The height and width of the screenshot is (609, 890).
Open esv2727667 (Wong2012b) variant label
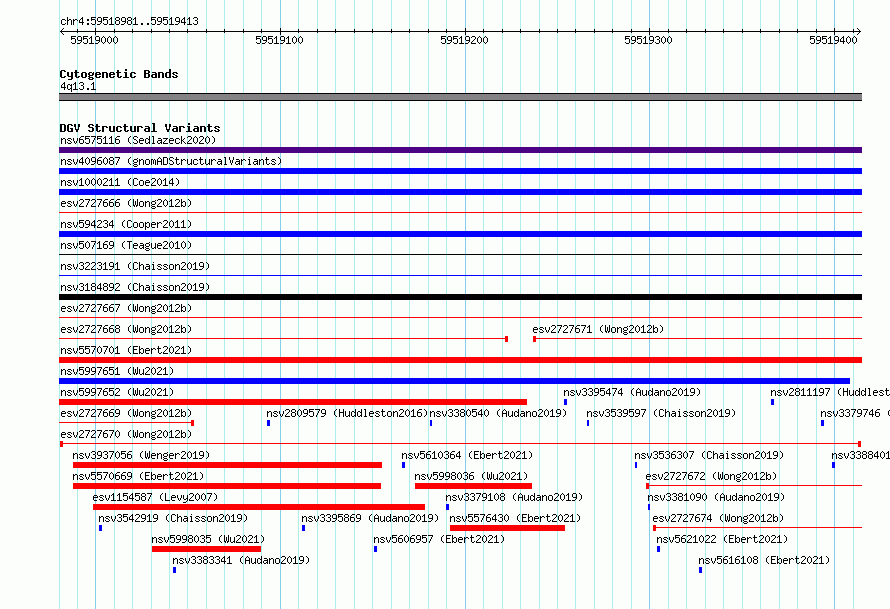[x=126, y=308]
